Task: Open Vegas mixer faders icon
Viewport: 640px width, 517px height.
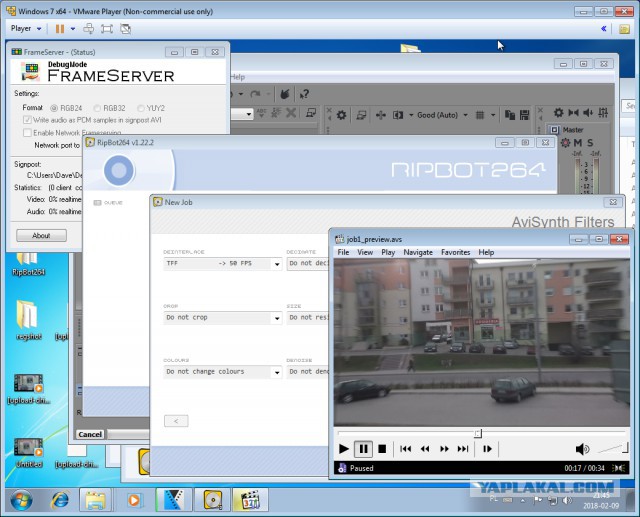Action: (603, 112)
